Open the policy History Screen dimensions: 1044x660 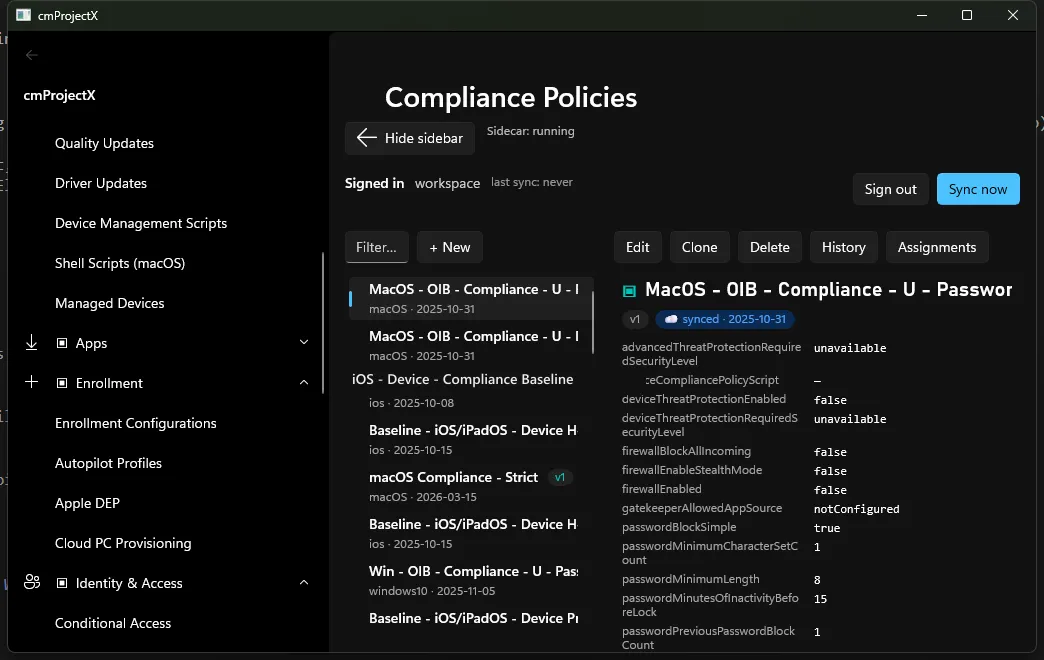pyautogui.click(x=844, y=247)
